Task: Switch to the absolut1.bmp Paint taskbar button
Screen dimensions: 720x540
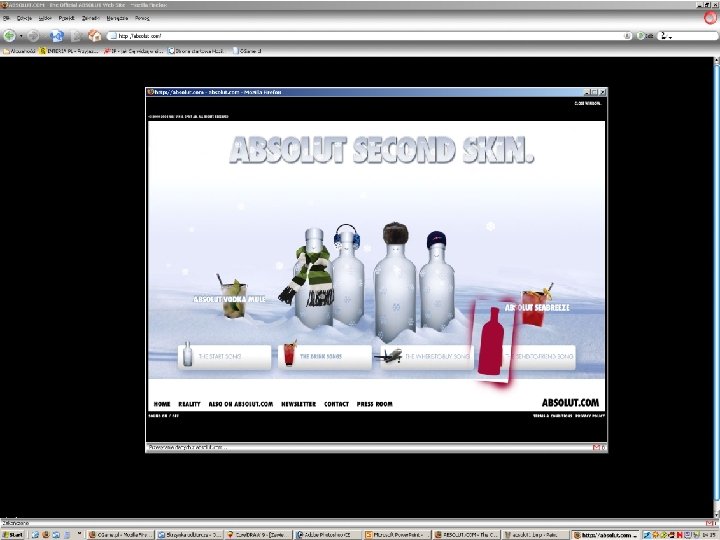Action: pyautogui.click(x=536, y=535)
